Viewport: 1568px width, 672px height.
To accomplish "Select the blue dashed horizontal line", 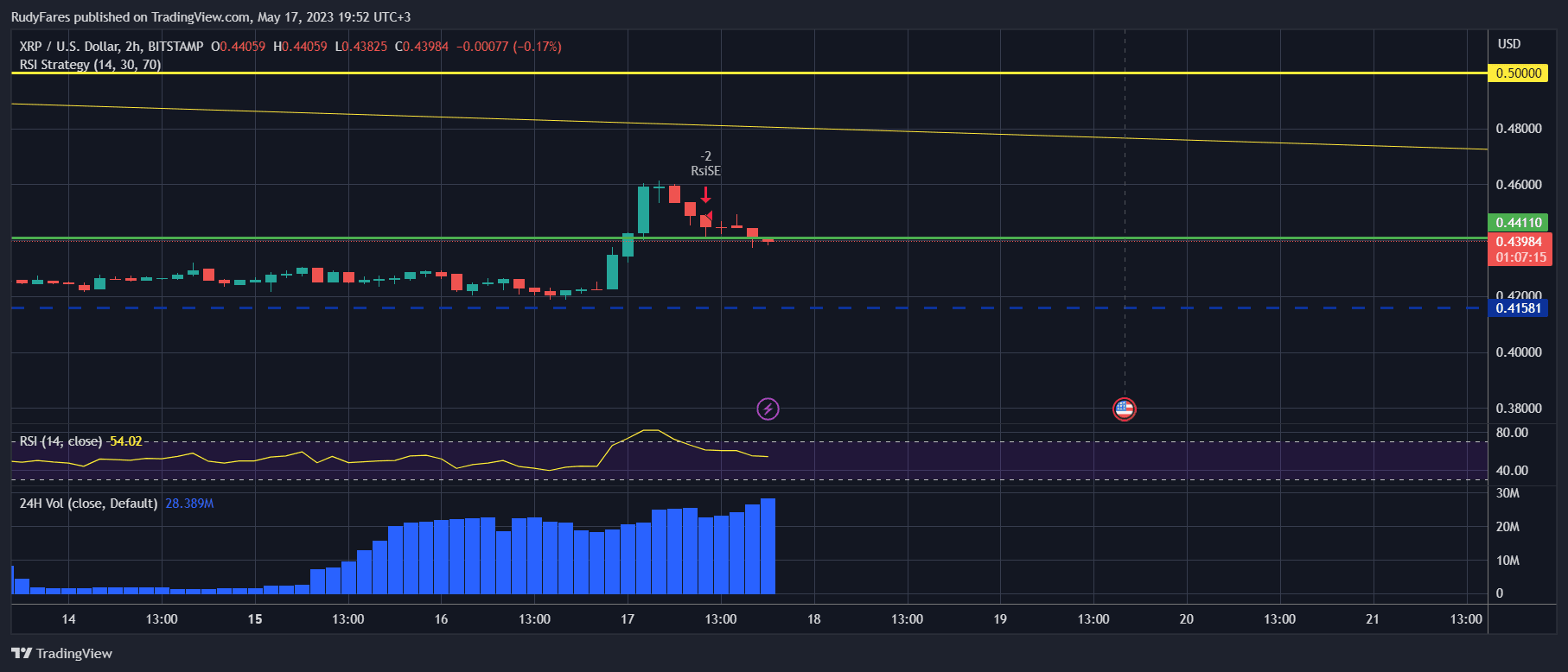I will pos(951,307).
